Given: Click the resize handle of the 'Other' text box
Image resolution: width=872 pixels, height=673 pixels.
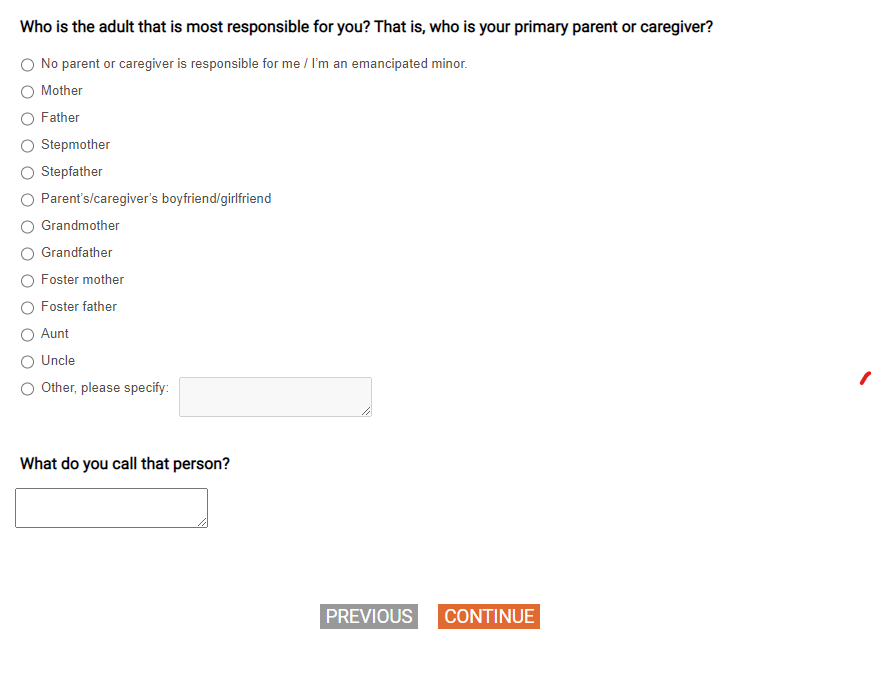Looking at the screenshot, I should [x=366, y=411].
